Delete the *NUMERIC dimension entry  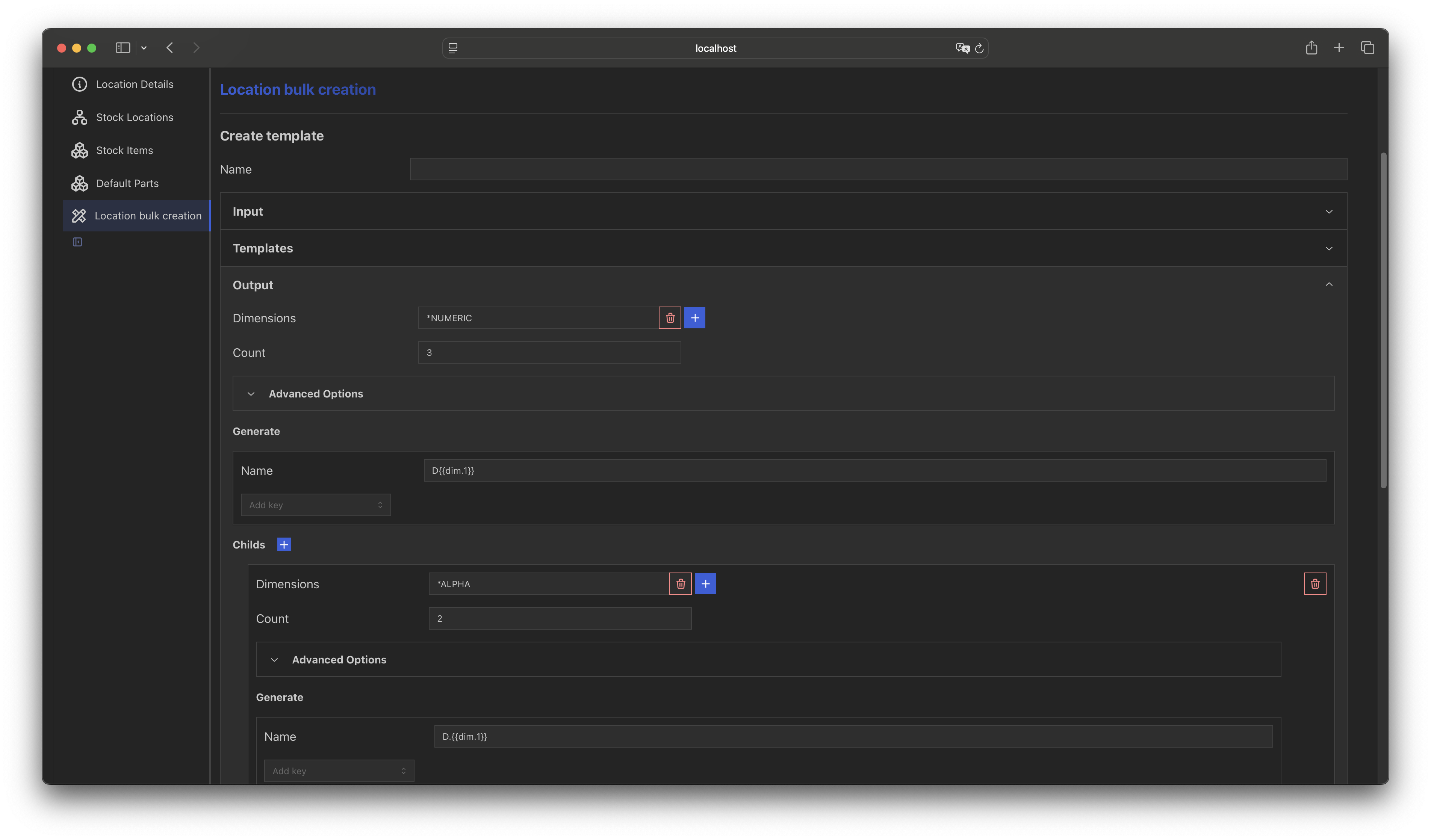(670, 318)
